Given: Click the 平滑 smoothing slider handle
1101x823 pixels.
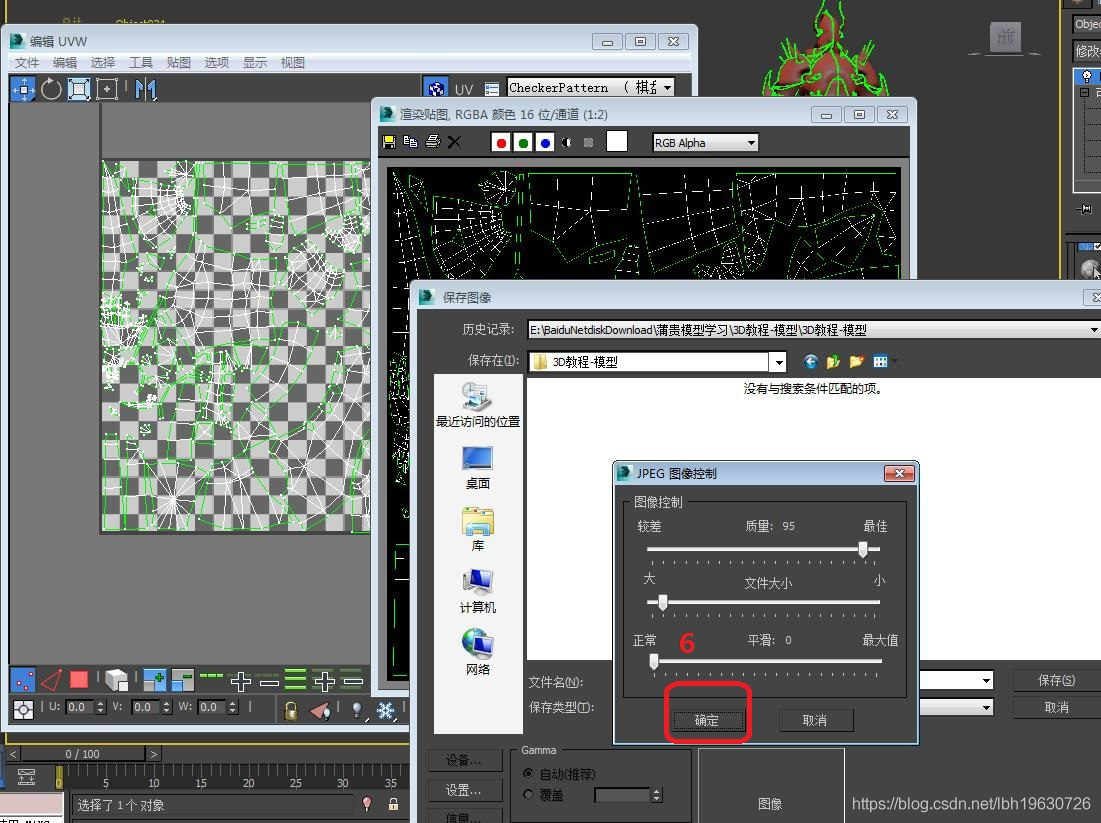Looking at the screenshot, I should click(654, 661).
